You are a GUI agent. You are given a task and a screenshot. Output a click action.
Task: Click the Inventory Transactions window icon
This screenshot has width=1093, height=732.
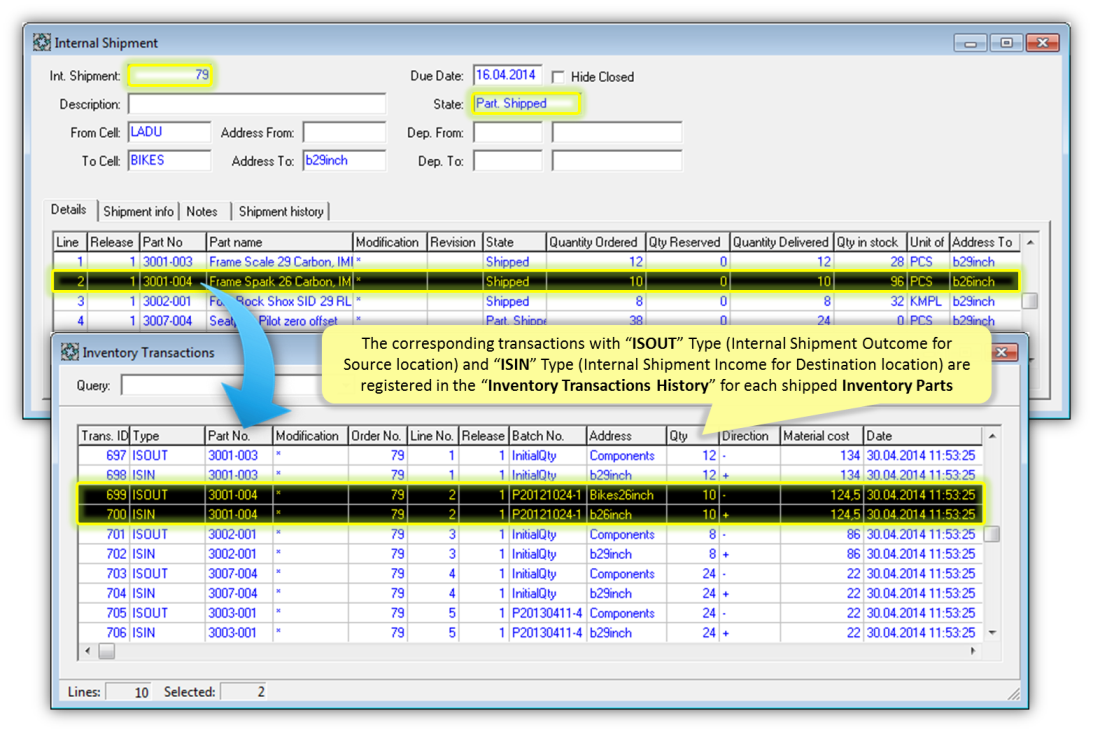tap(69, 352)
